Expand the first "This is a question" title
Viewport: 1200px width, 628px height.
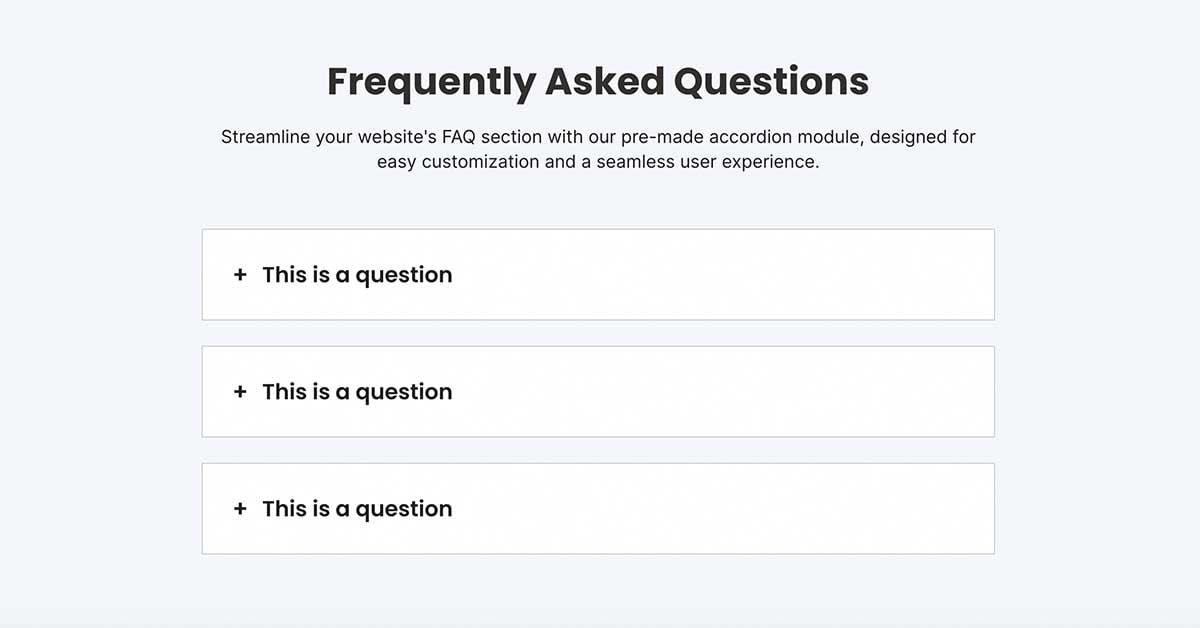(x=357, y=275)
